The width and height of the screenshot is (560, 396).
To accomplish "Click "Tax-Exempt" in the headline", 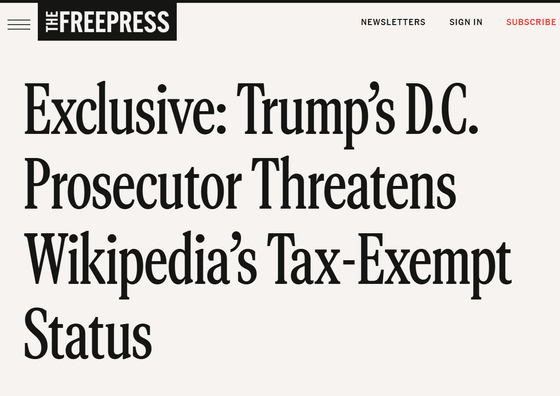I will click(389, 264).
